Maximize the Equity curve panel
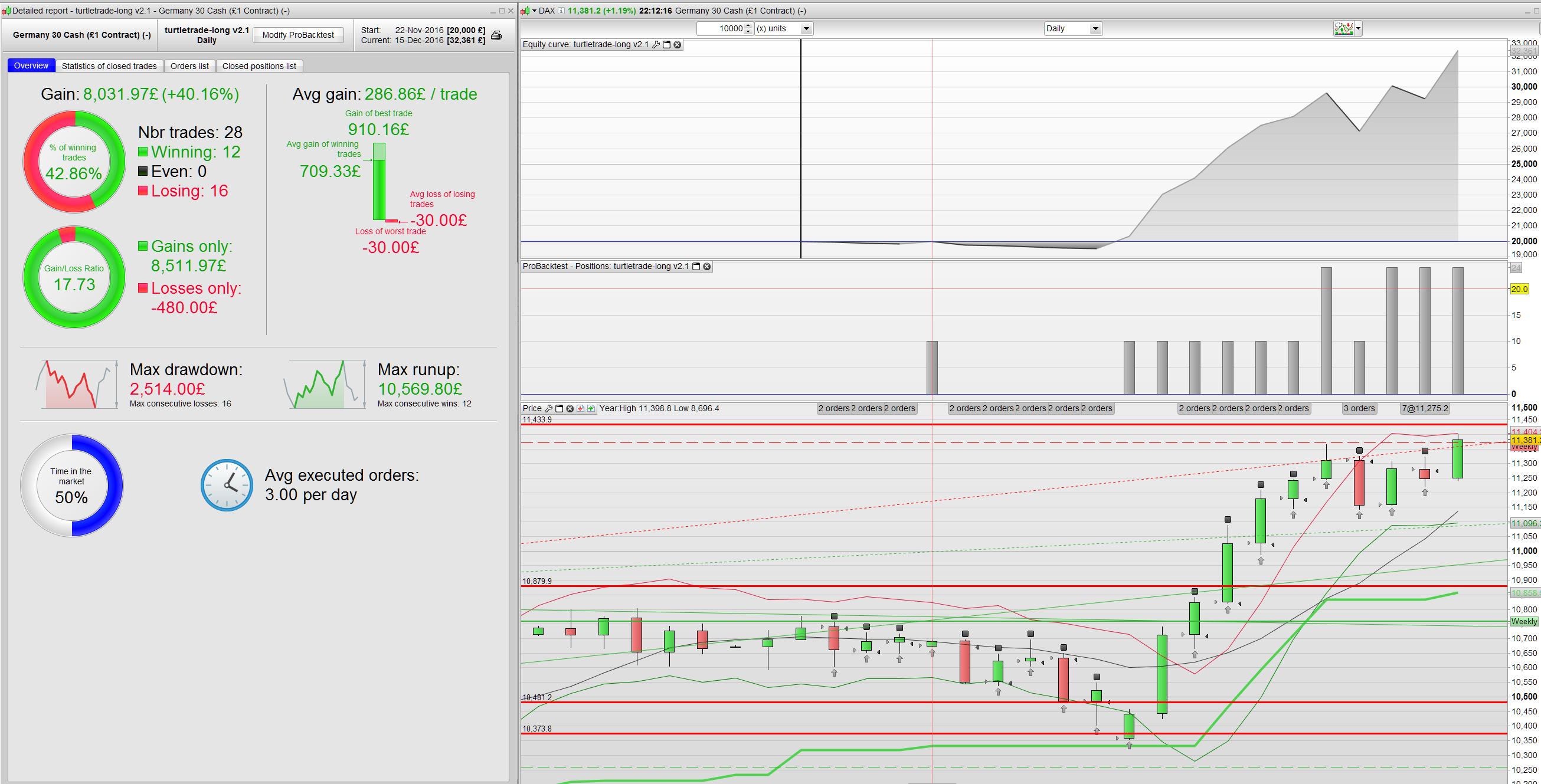This screenshot has height=784, width=1541. tap(666, 45)
